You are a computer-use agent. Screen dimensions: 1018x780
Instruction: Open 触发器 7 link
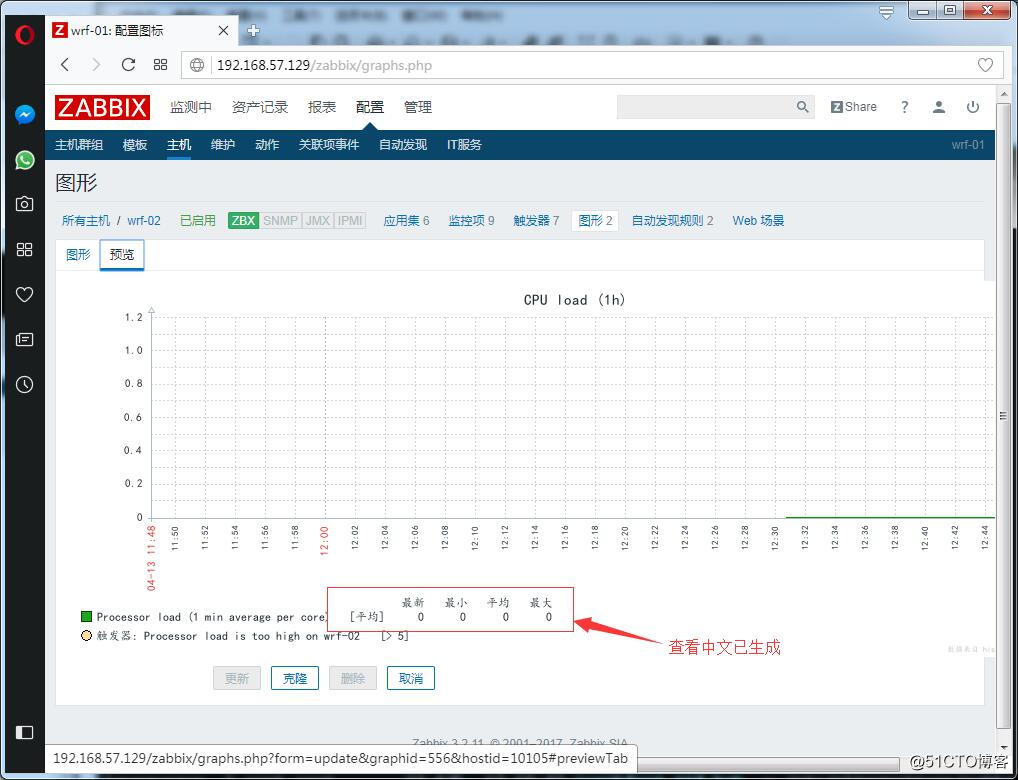(536, 221)
